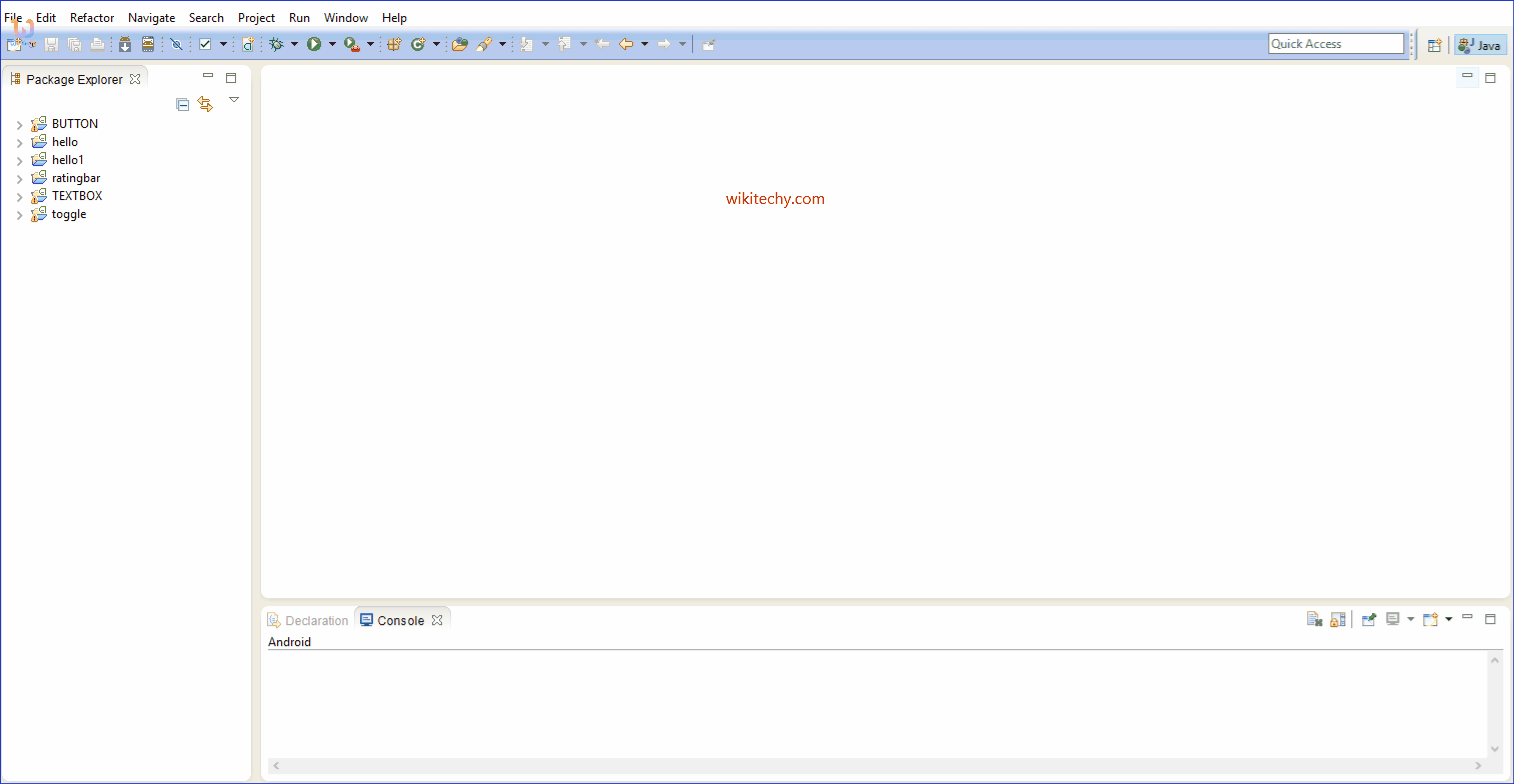
Task: Click inside the Quick Access field
Action: (1336, 43)
